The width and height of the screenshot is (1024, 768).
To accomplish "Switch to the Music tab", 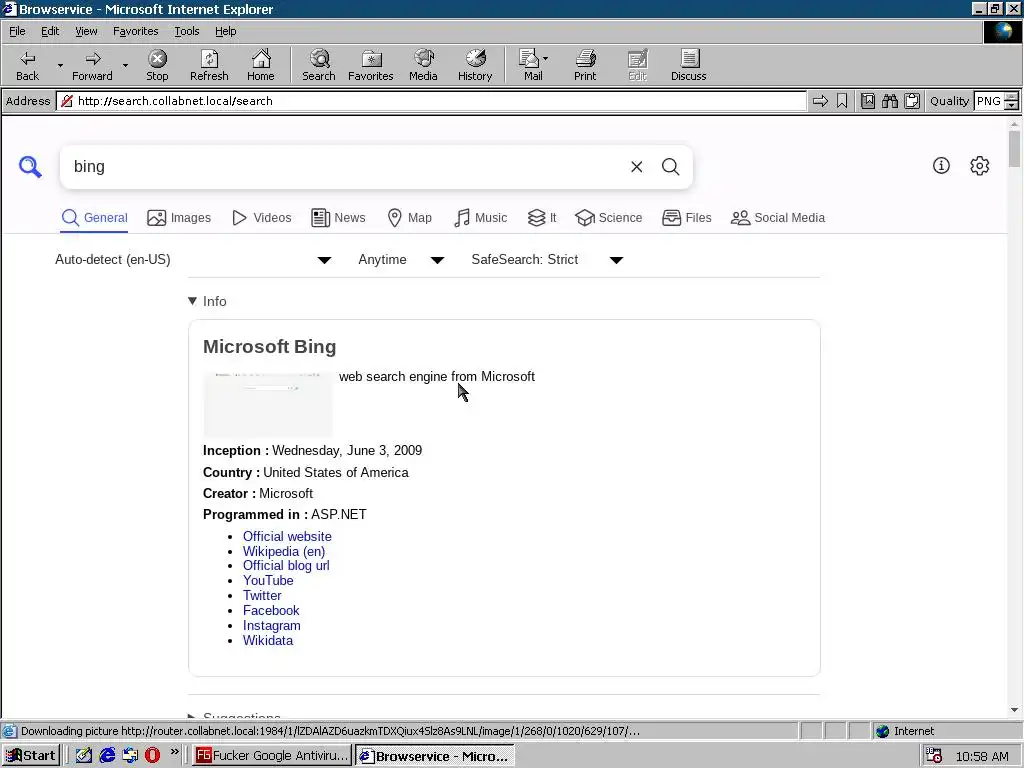I will pyautogui.click(x=480, y=217).
